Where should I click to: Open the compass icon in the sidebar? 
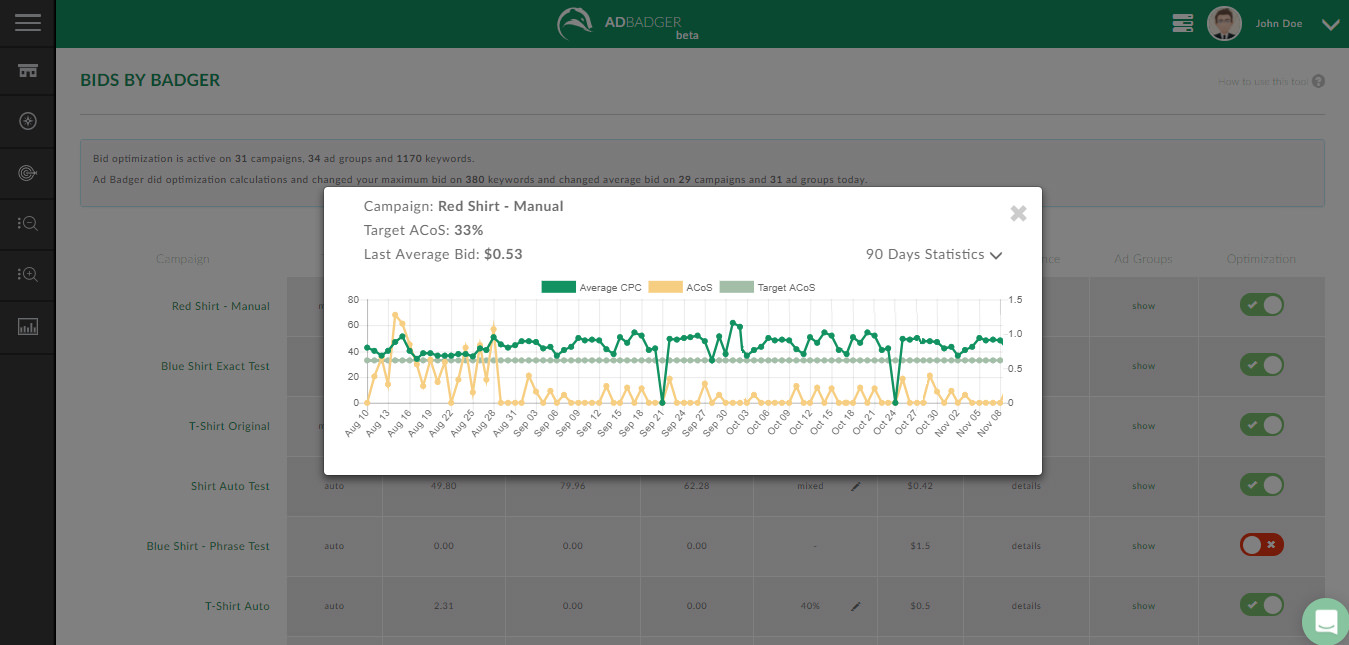pyautogui.click(x=28, y=122)
